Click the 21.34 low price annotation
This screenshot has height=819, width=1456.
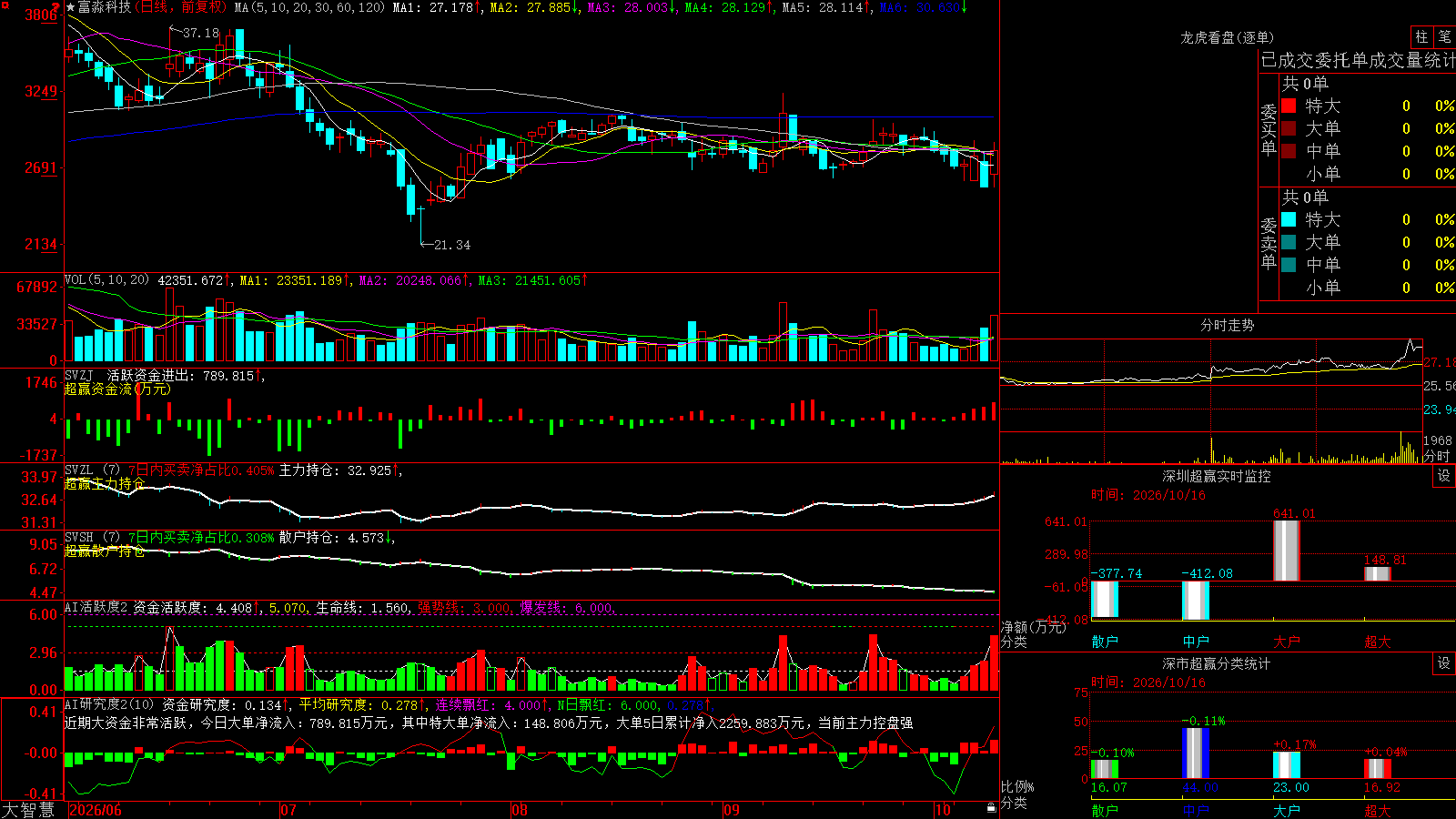[x=452, y=245]
